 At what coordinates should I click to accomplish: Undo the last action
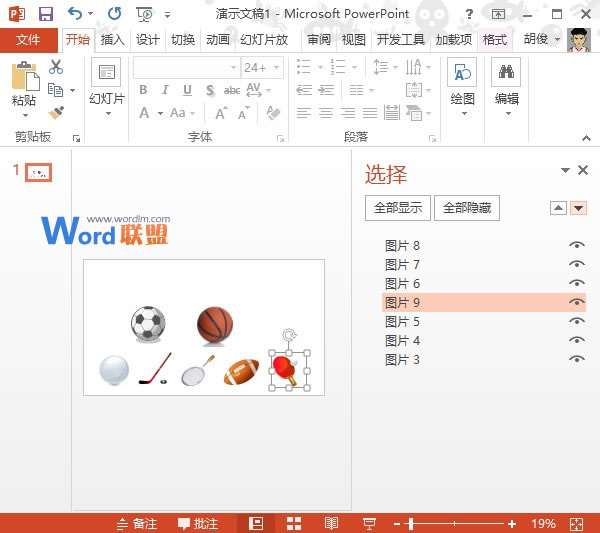click(75, 14)
